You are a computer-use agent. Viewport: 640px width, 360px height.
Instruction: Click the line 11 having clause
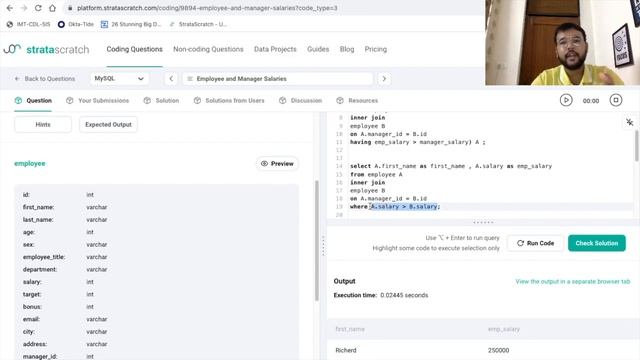coord(418,142)
